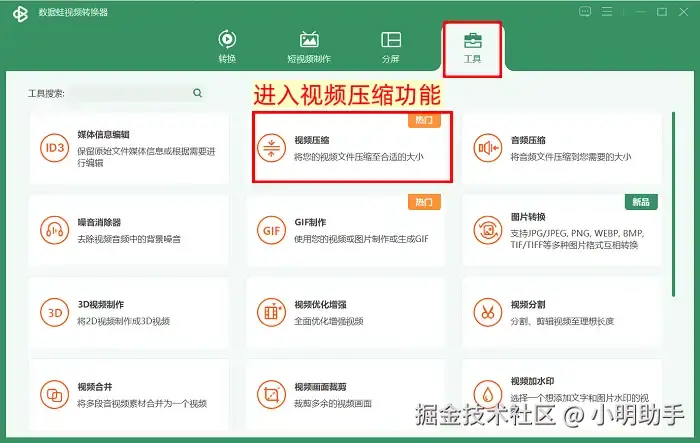The image size is (700, 443).
Task: Open the 媒体信息编辑 tool title
Action: (x=104, y=134)
